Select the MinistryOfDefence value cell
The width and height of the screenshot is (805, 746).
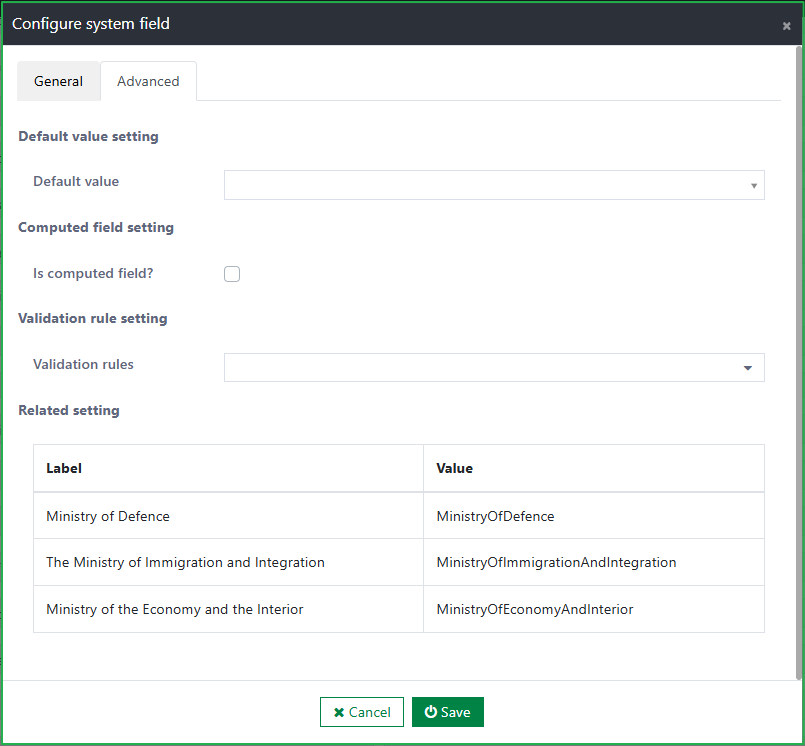[594, 516]
